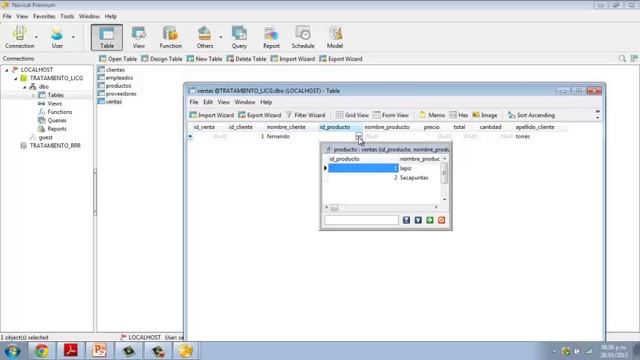Select the empleados table
Screen dimensions: 640x360
[x=115, y=78]
